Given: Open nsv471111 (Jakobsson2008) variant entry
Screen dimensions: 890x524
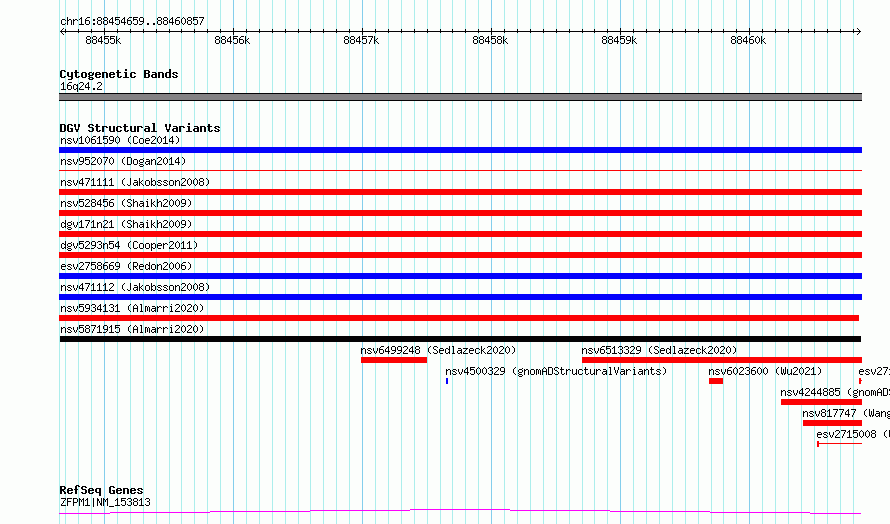Looking at the screenshot, I should 135,182.
